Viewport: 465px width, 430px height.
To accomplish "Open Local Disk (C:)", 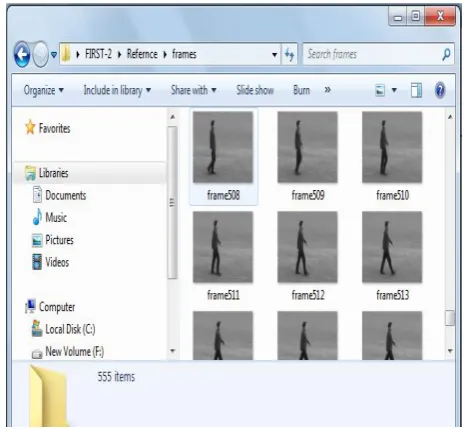I will (x=70, y=329).
